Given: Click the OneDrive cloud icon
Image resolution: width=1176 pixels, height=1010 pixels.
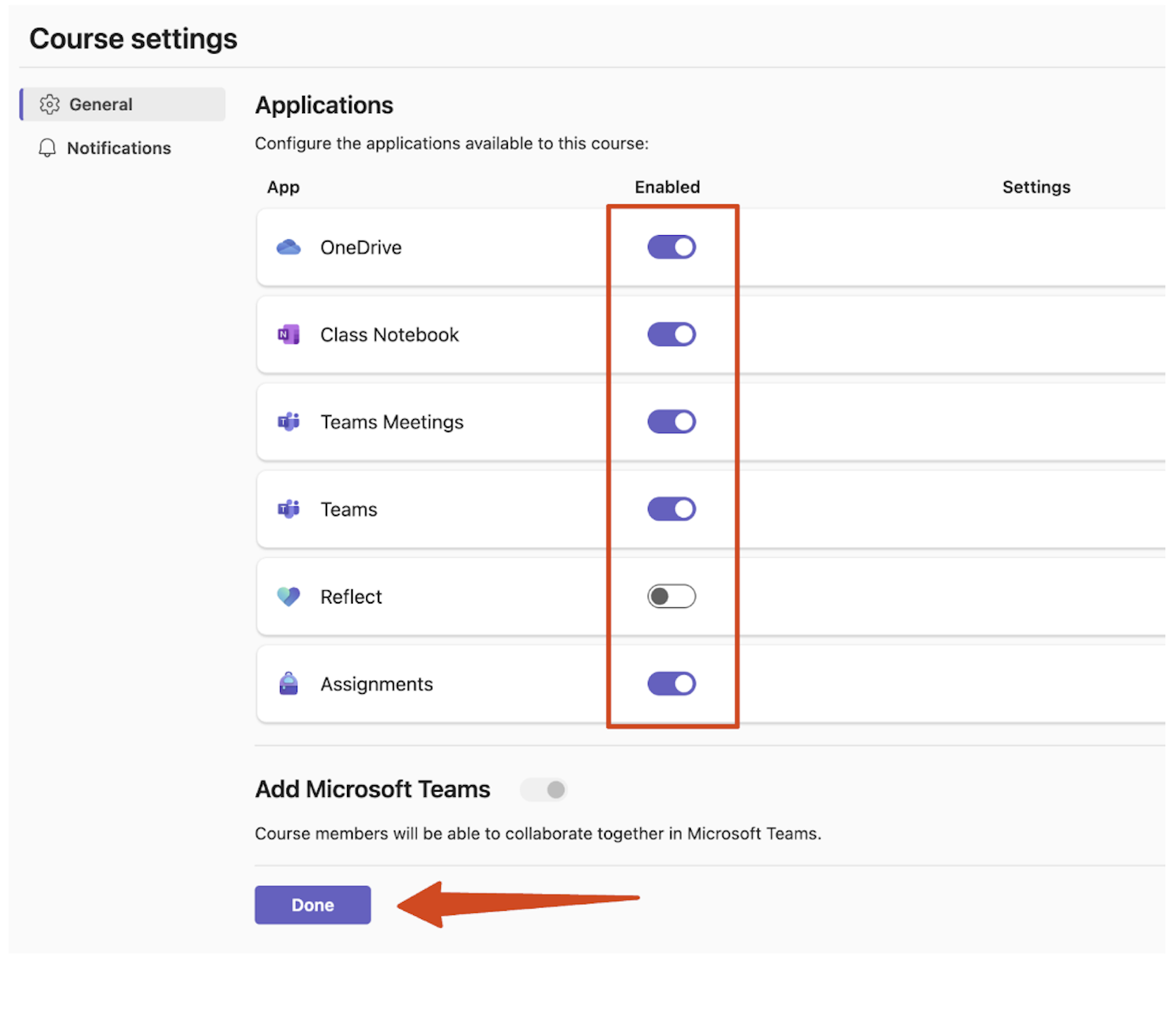Looking at the screenshot, I should 288,248.
